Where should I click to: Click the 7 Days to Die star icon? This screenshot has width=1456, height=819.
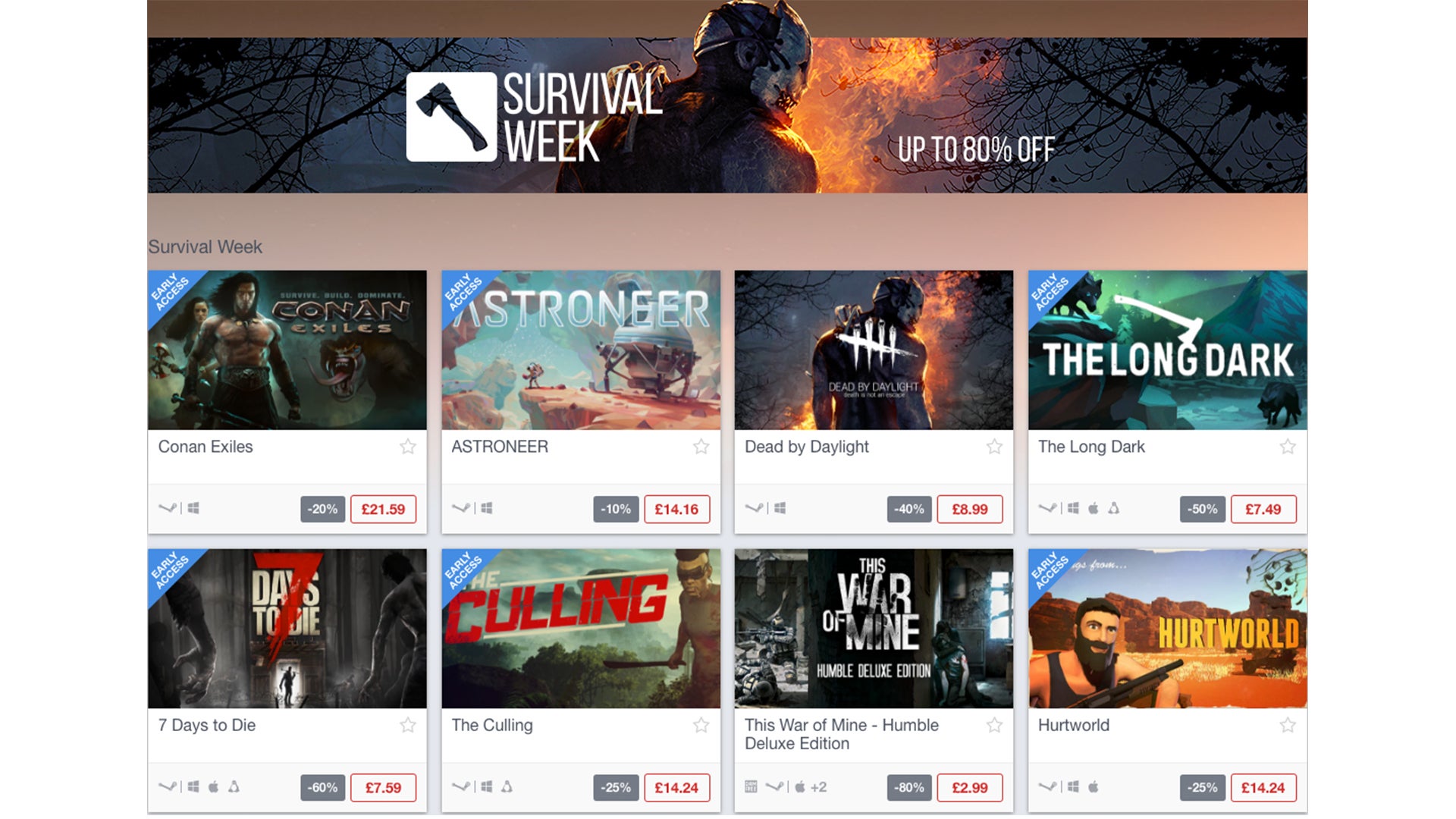[408, 725]
